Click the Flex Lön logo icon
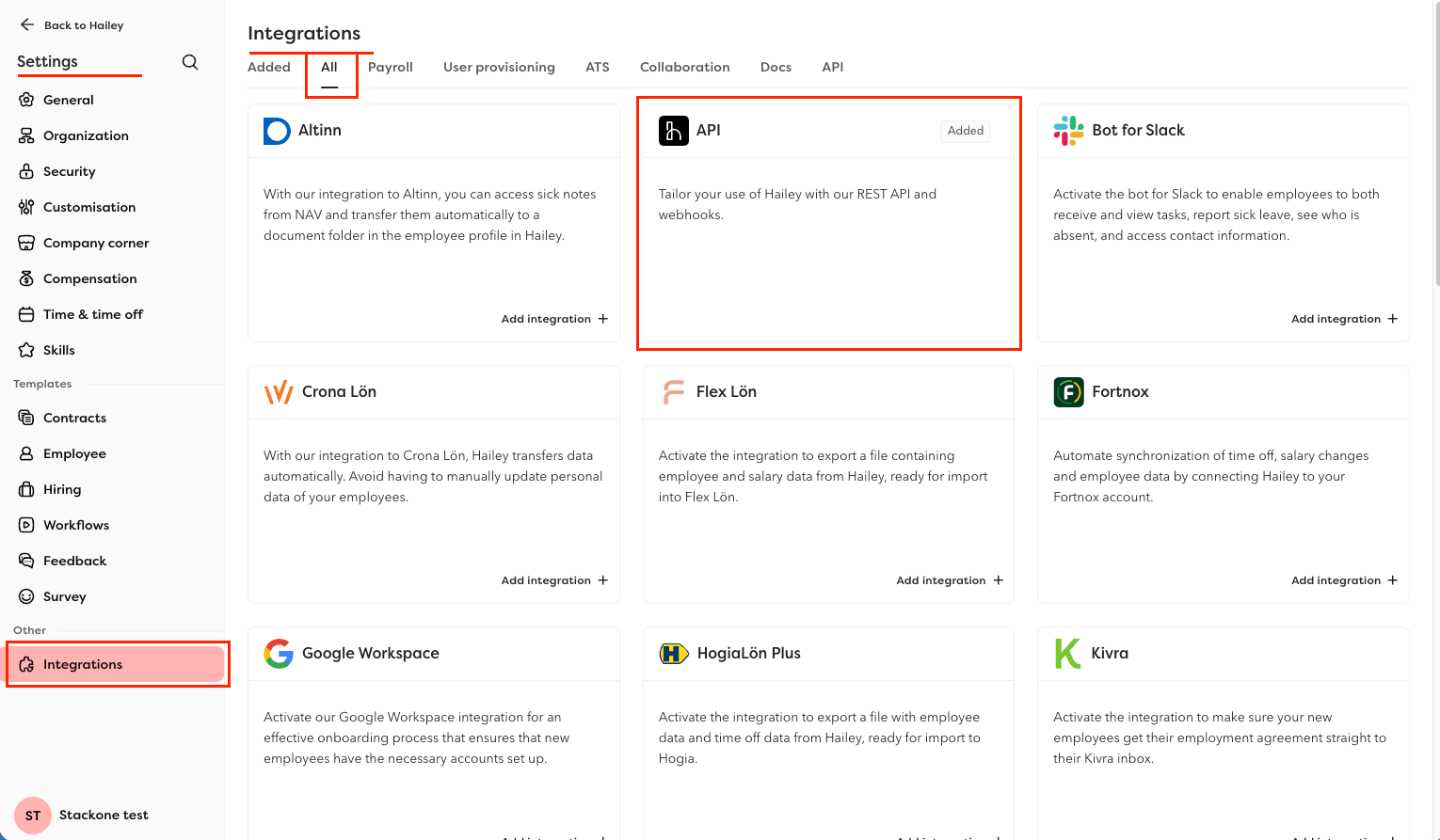Image resolution: width=1440 pixels, height=840 pixels. (x=674, y=392)
